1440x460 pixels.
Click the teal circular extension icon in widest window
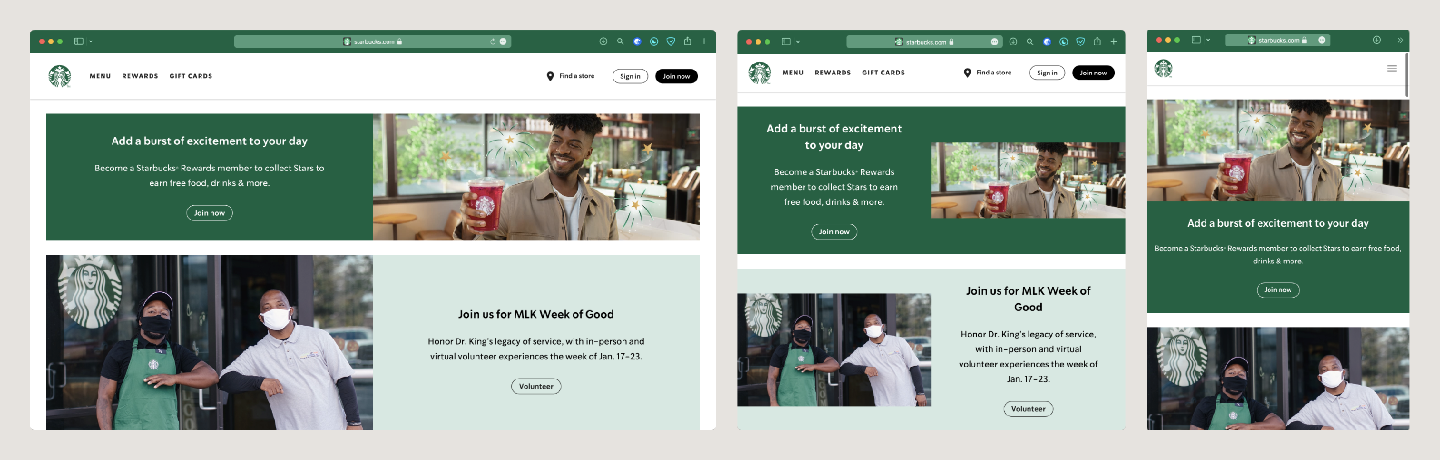coord(654,41)
